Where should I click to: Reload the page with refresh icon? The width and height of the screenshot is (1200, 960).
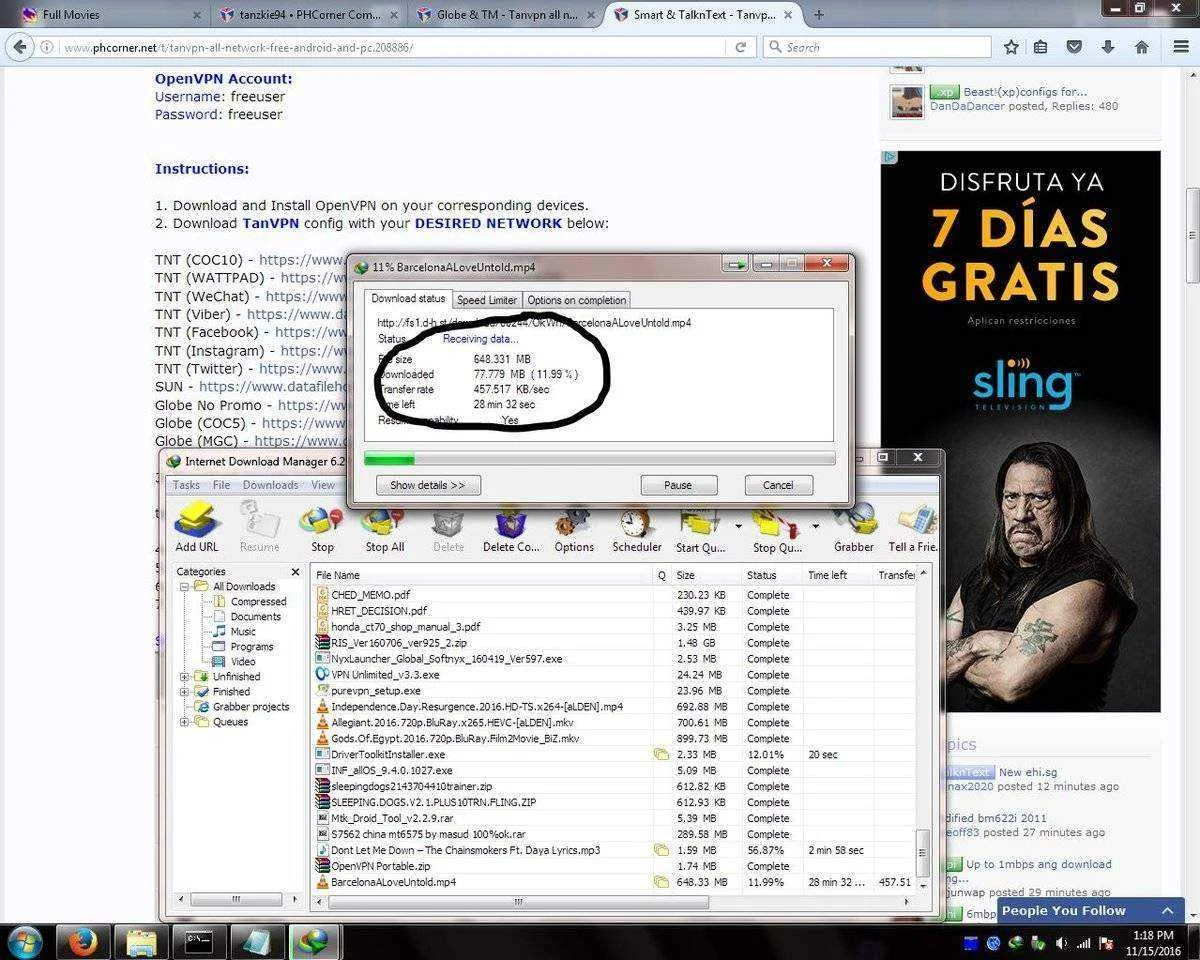tap(740, 47)
